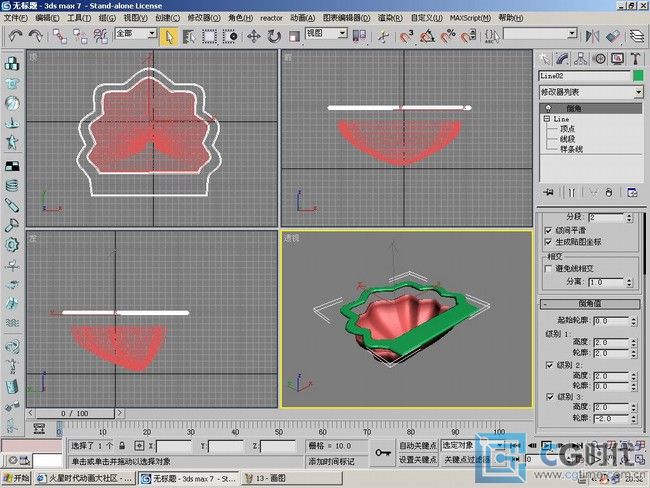Switch to the Motion command panel tab
650x488 pixels.
(x=599, y=59)
